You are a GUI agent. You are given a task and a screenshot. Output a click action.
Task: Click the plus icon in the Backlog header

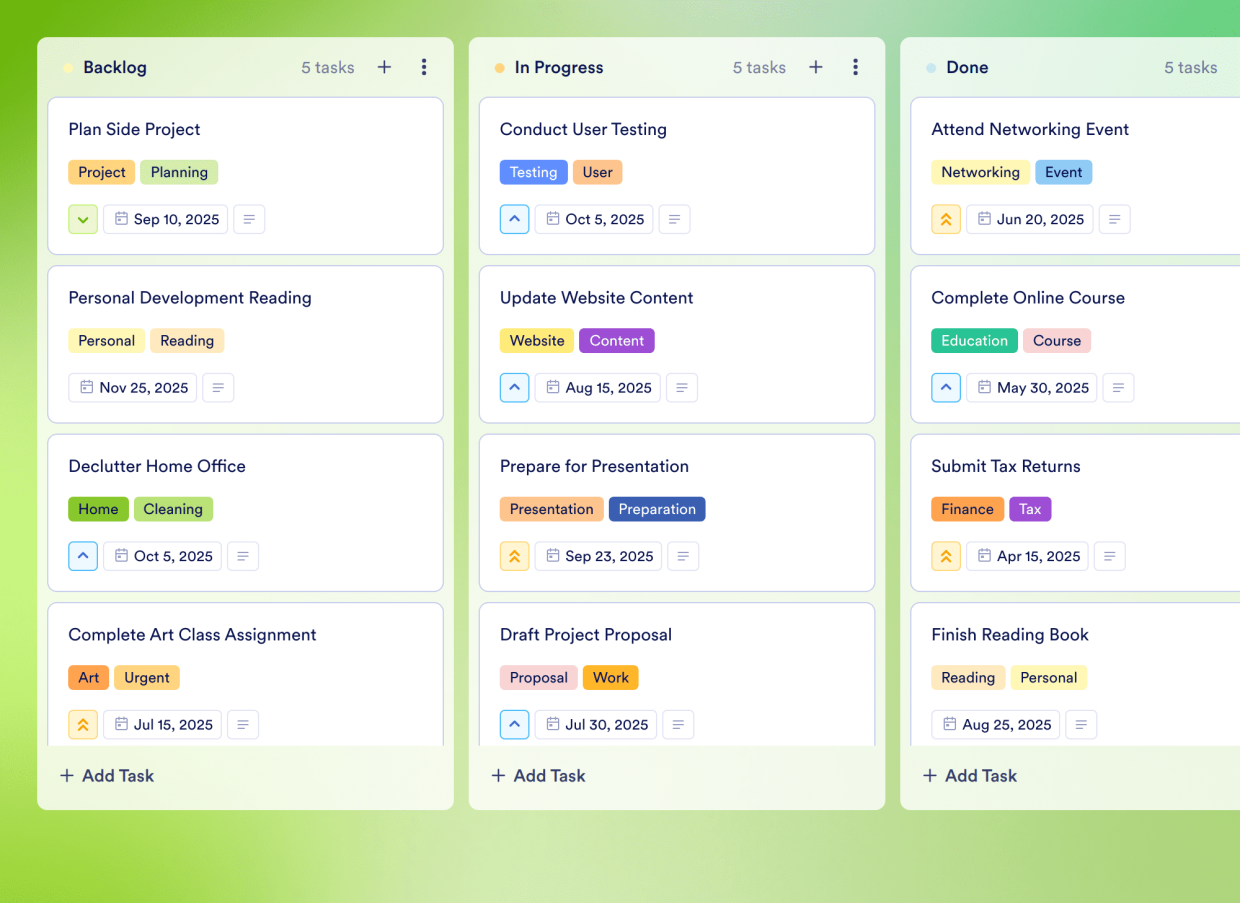coord(384,67)
